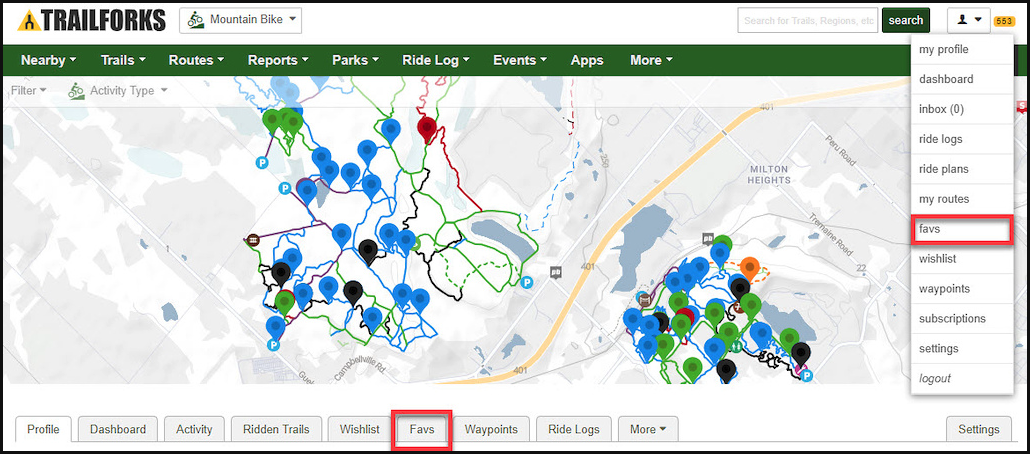The height and width of the screenshot is (454, 1030).
Task: Select my routes from user menu
Action: pyautogui.click(x=962, y=199)
